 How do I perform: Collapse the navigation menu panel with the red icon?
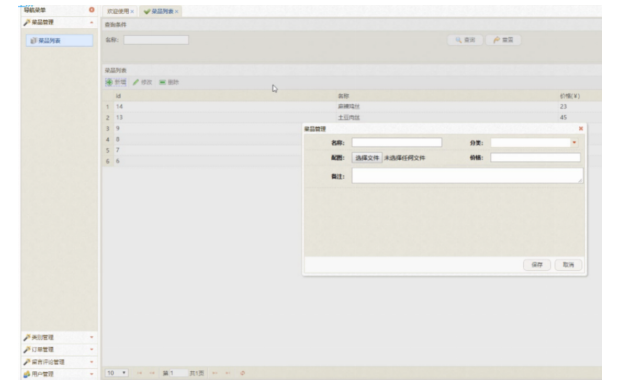pyautogui.click(x=92, y=10)
